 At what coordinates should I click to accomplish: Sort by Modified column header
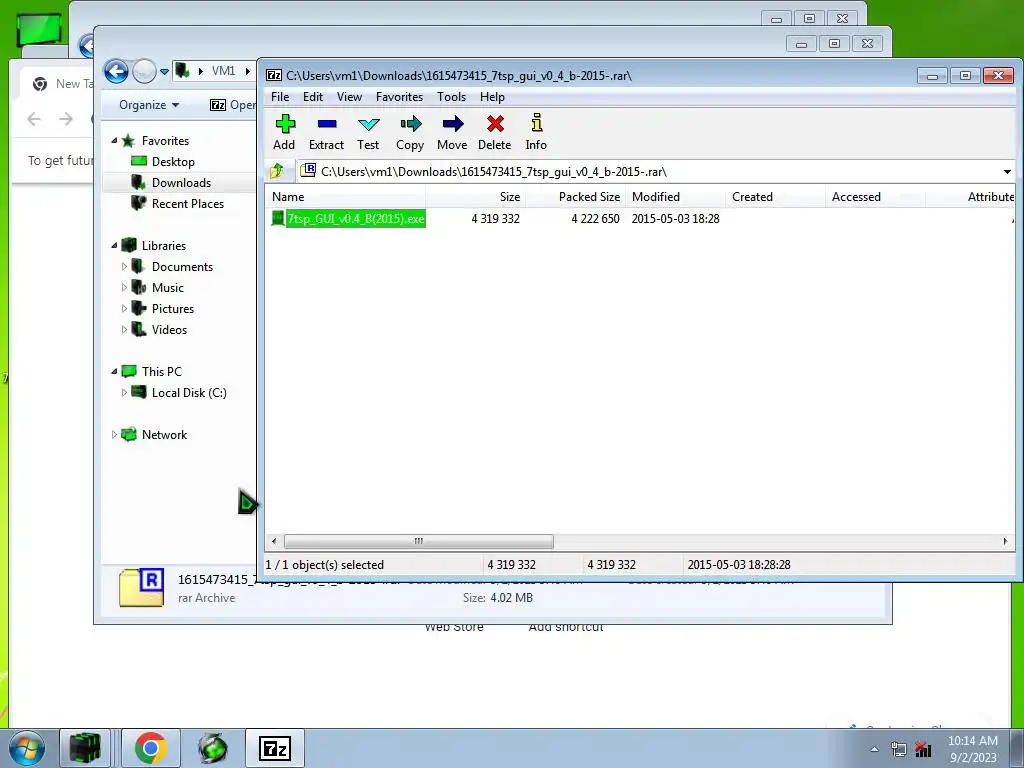(675, 197)
